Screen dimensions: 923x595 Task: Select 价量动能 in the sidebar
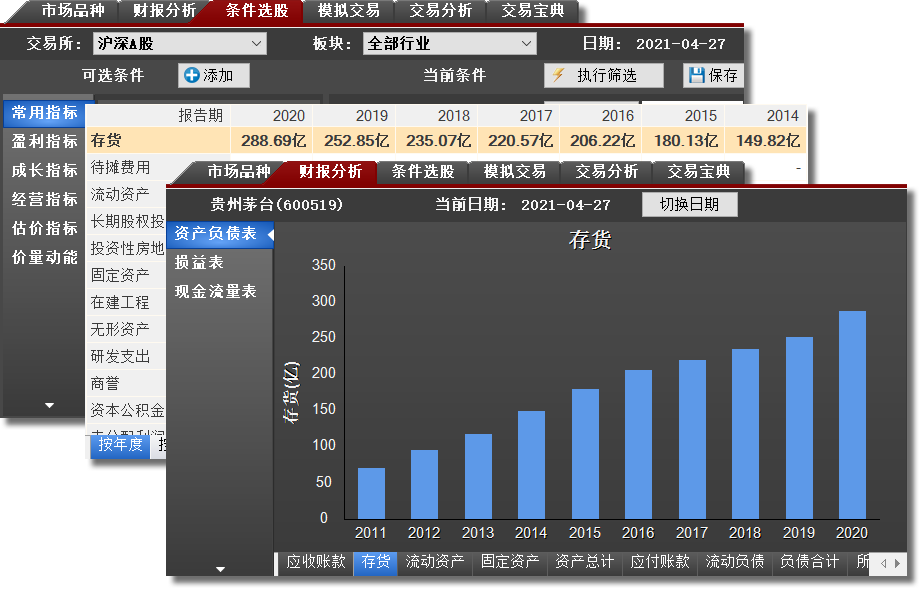44,257
